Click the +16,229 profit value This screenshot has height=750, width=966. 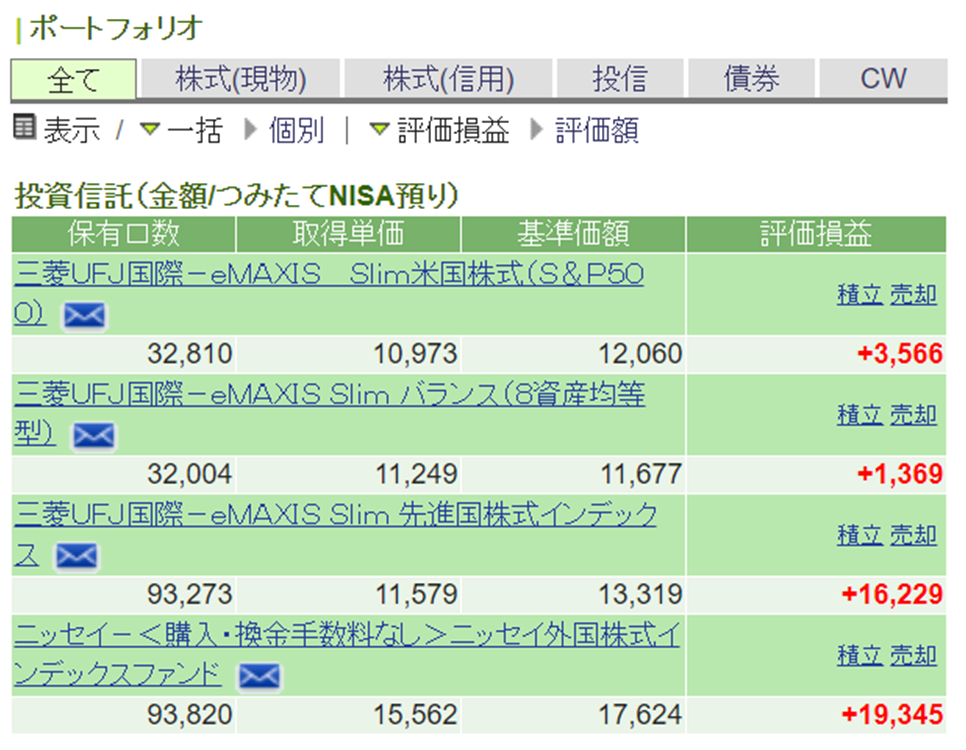(x=892, y=595)
